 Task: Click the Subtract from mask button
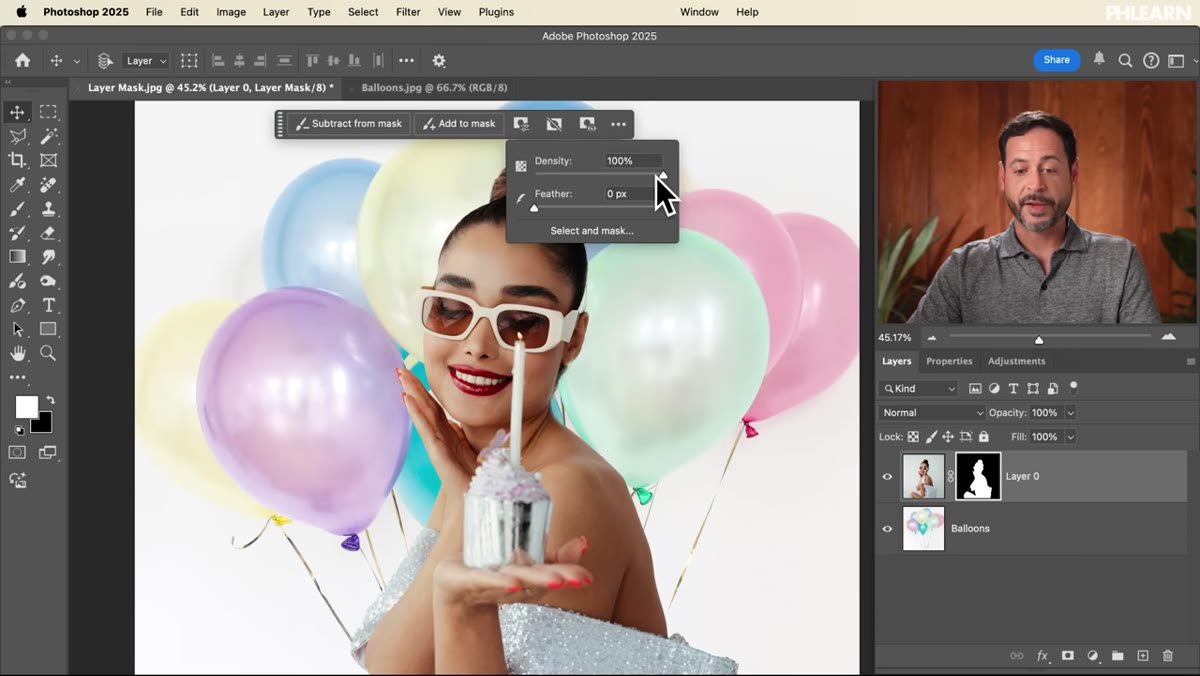[348, 124]
